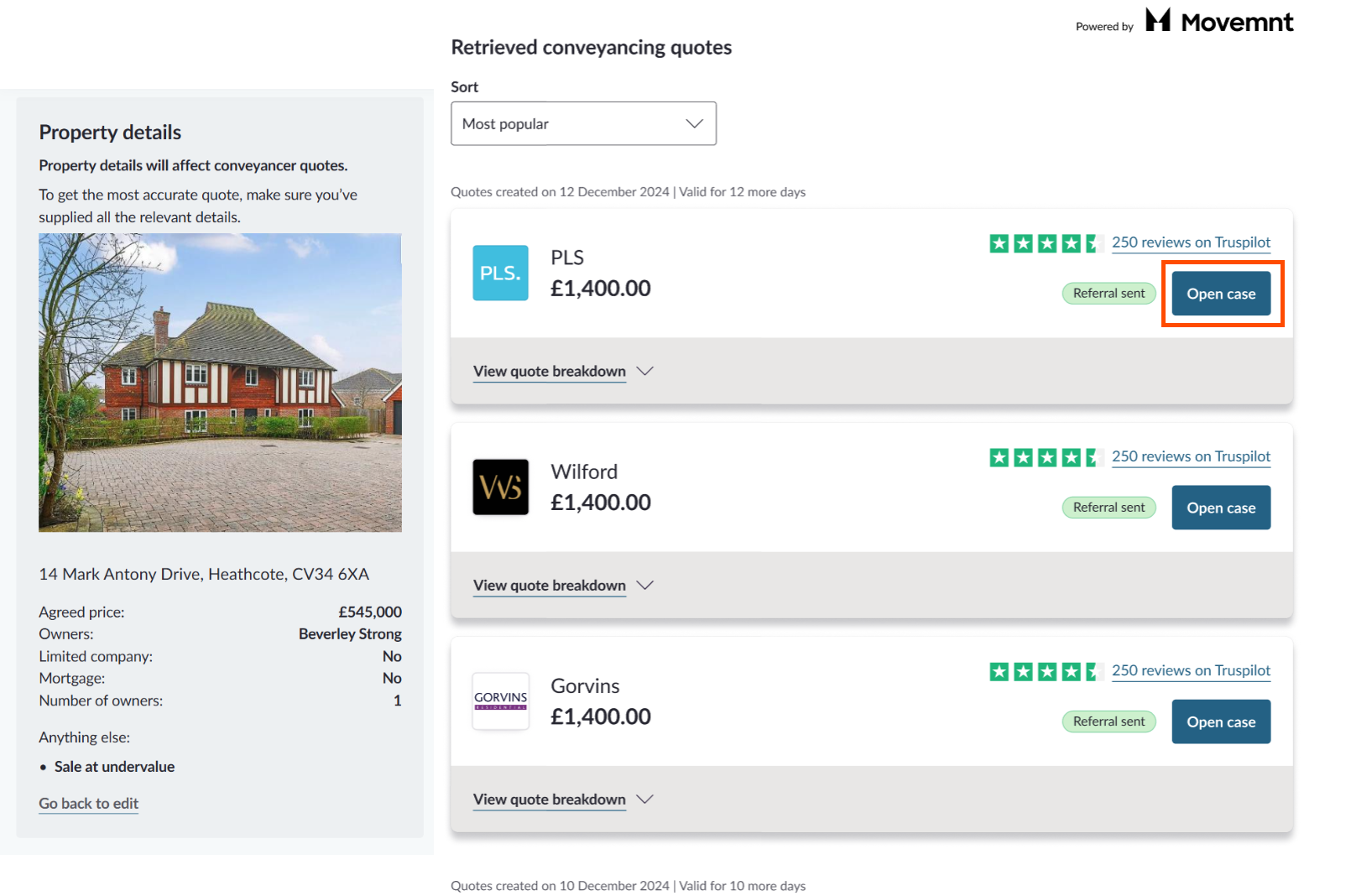
Task: Click the PLS company logo
Action: [501, 273]
